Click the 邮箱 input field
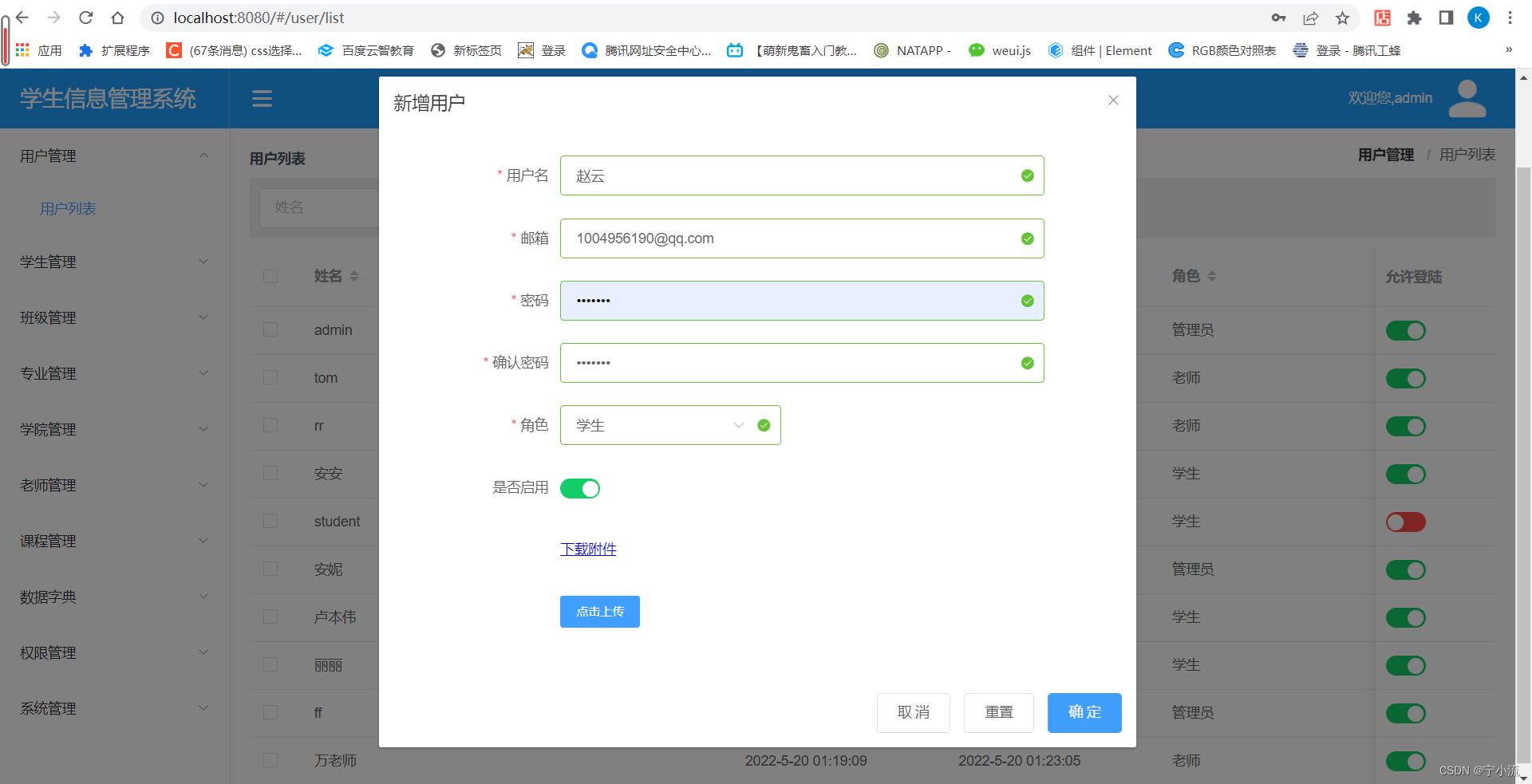This screenshot has width=1532, height=784. pyautogui.click(x=802, y=238)
